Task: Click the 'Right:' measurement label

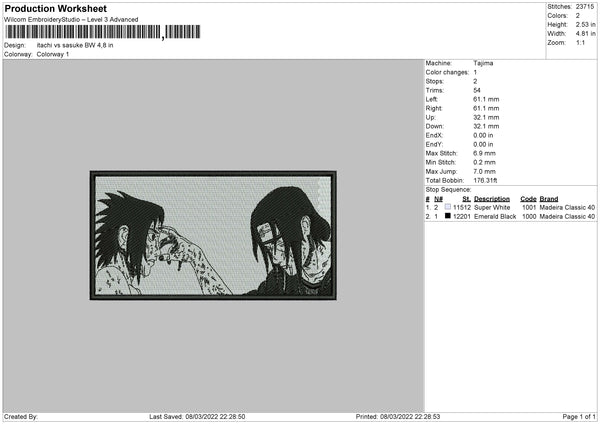Action: [x=434, y=108]
